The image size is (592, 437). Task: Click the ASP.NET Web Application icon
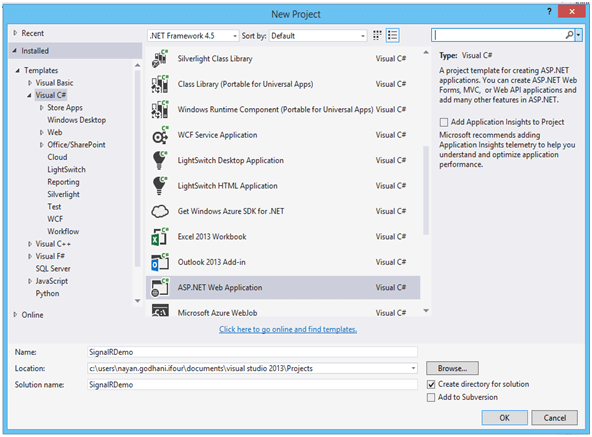[x=160, y=287]
